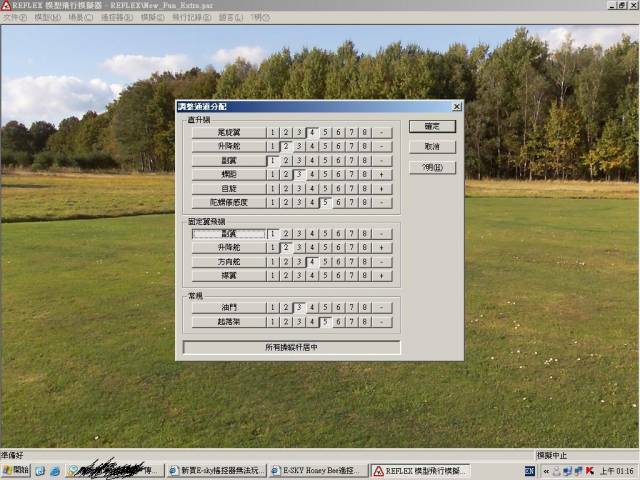Open the 遙控器(R) menu
Viewport: 640px width, 480px height.
[x=117, y=18]
